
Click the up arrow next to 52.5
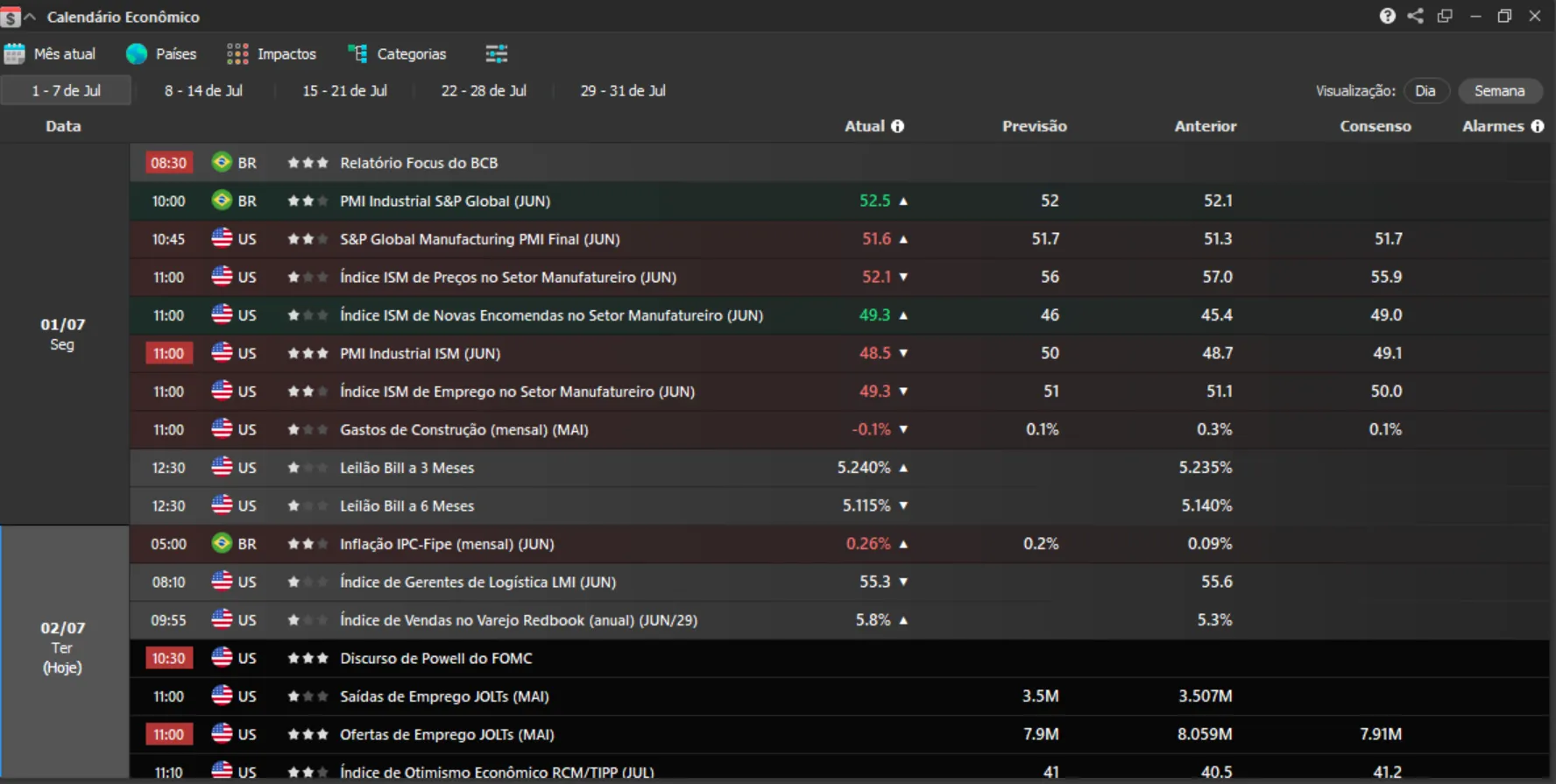point(903,201)
